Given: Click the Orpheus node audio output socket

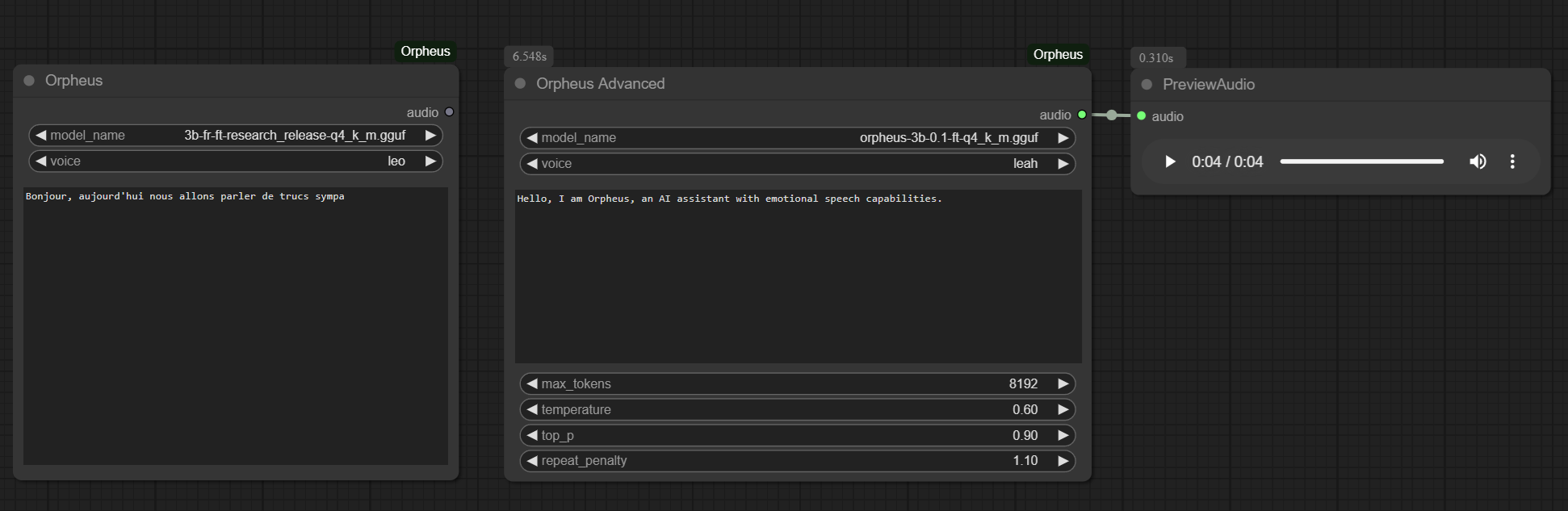Looking at the screenshot, I should [450, 112].
